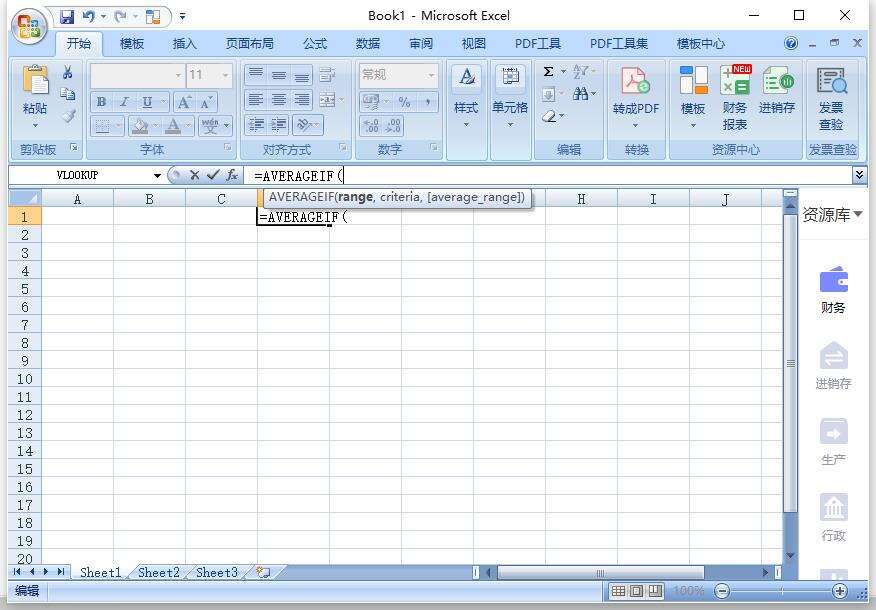Switch to Page Layout view

point(636,590)
